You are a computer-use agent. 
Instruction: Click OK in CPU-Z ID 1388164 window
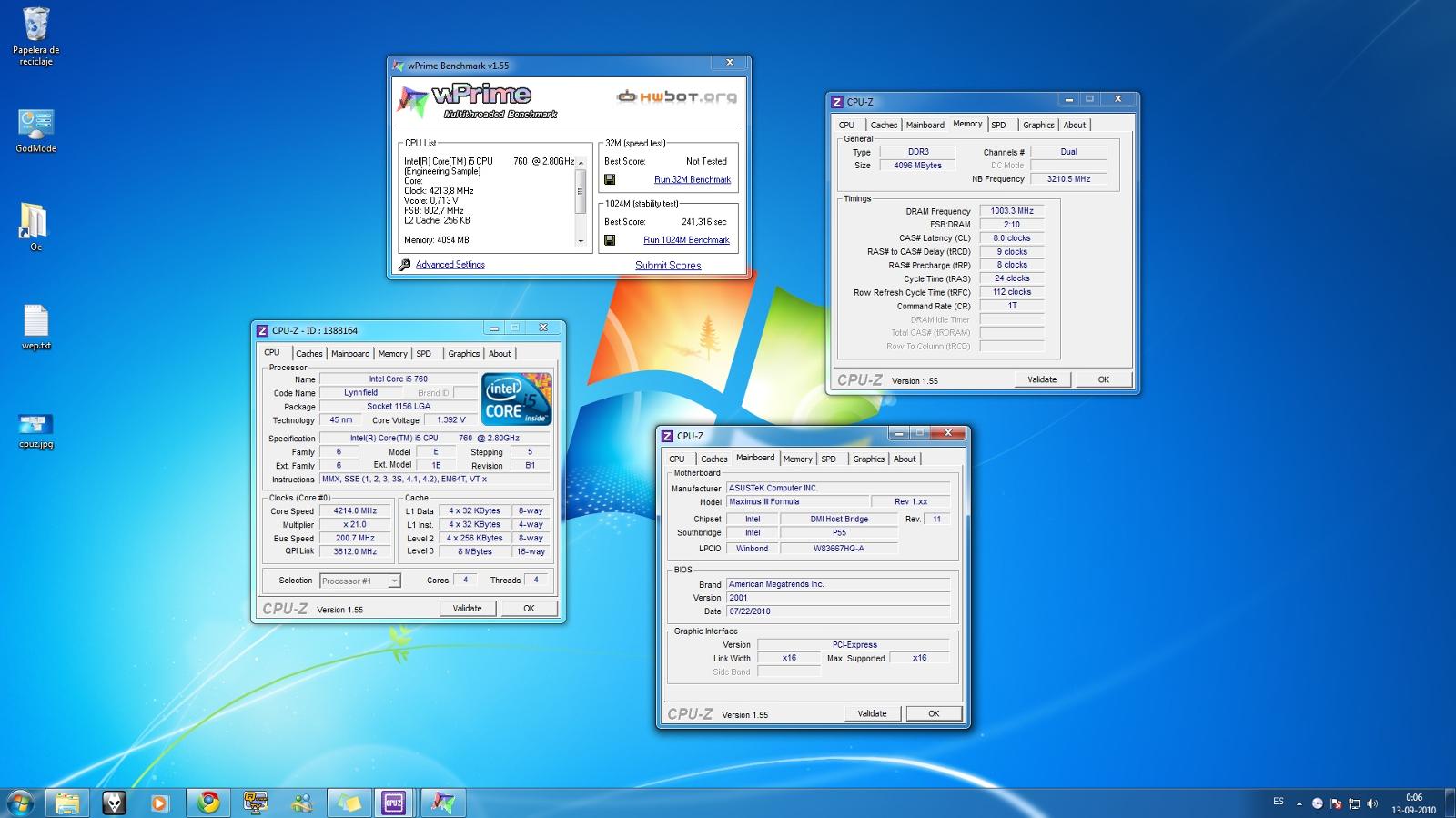click(529, 608)
